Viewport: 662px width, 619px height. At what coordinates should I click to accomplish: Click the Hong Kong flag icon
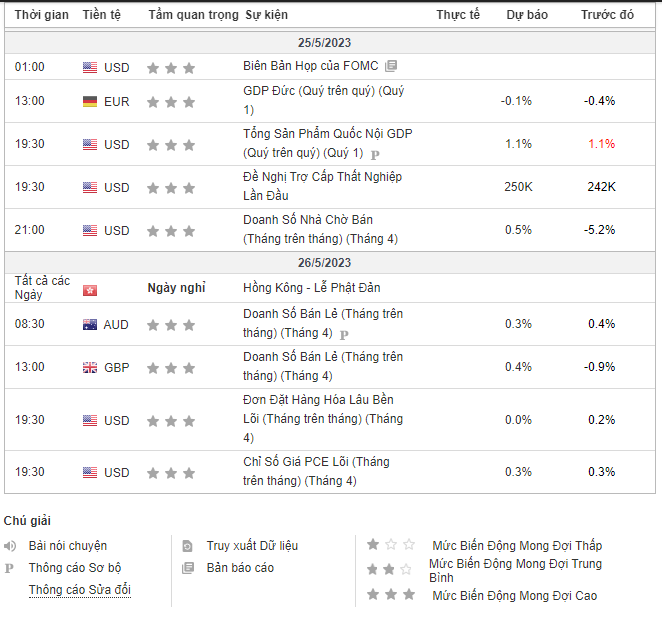(x=90, y=288)
